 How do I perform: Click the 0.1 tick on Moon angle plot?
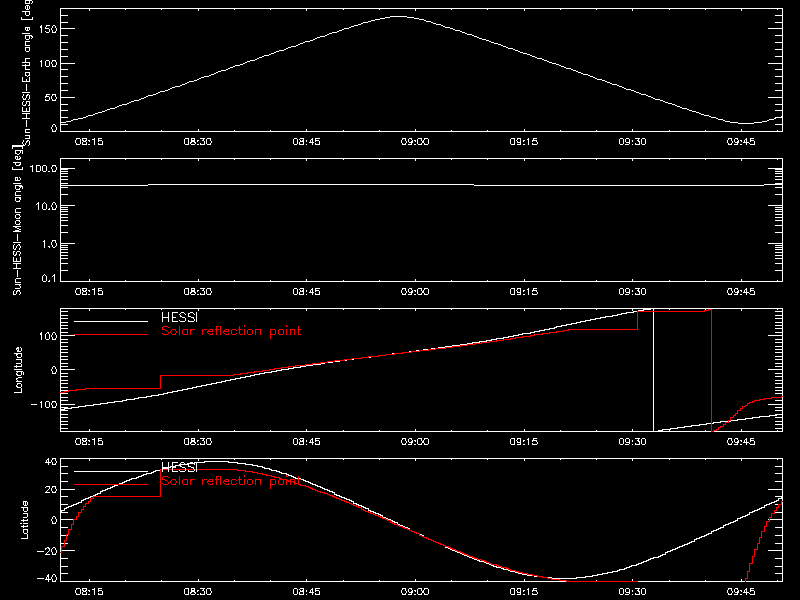(51, 278)
